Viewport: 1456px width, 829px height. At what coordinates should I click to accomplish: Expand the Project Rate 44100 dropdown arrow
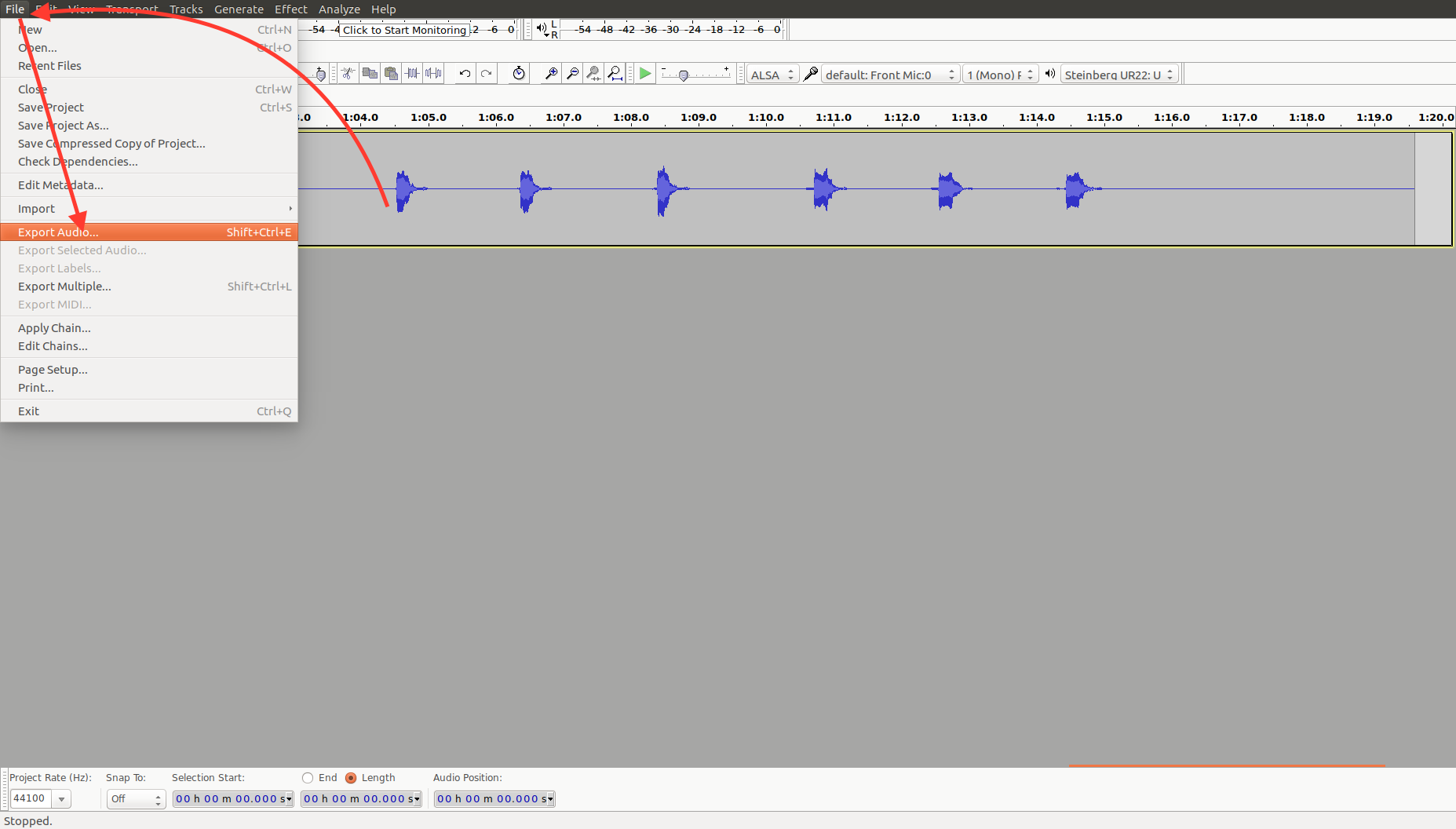61,799
